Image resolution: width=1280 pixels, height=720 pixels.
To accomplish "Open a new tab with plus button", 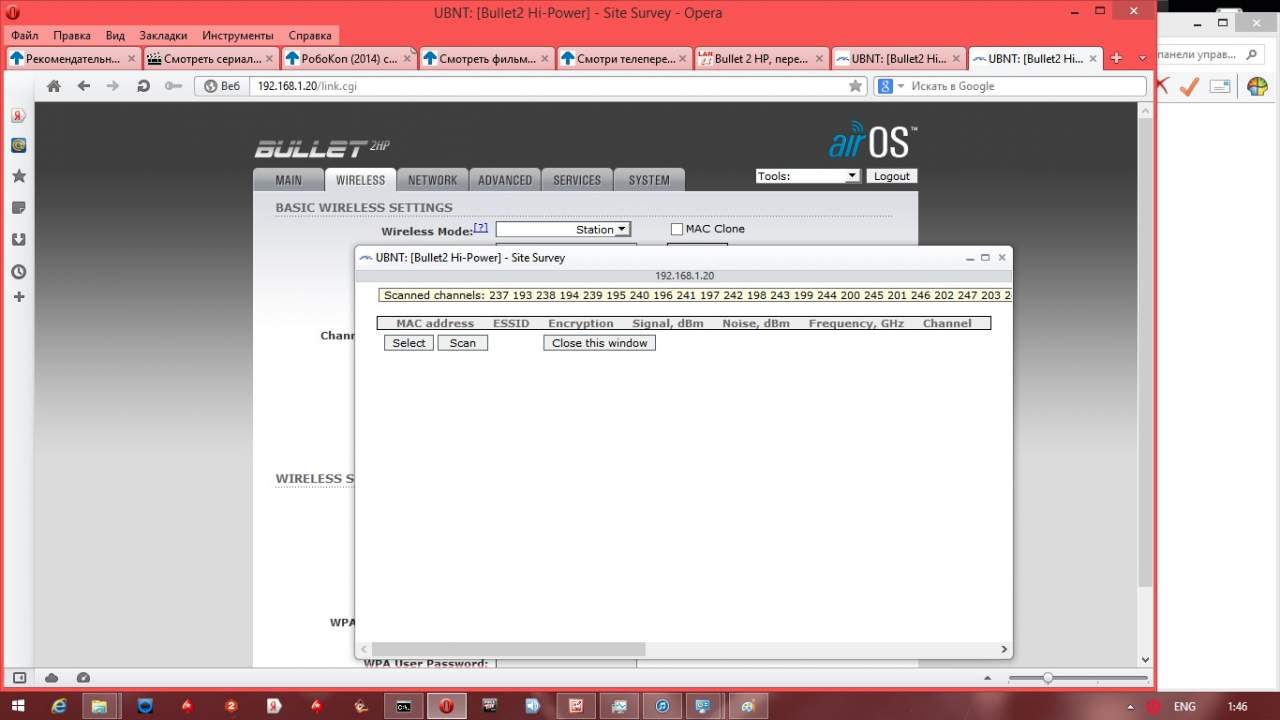I will 1117,58.
